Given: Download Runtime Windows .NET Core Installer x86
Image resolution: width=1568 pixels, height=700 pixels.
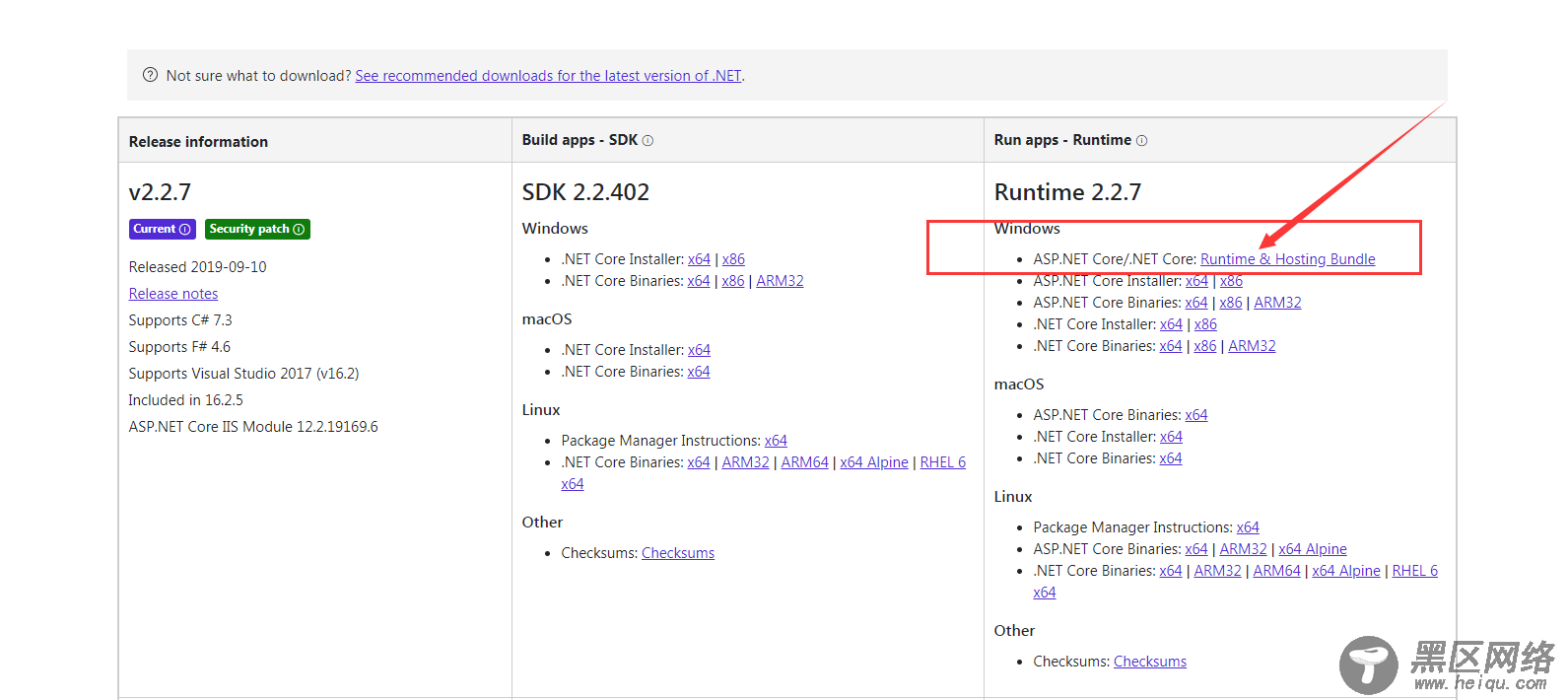Looking at the screenshot, I should coord(1205,324).
